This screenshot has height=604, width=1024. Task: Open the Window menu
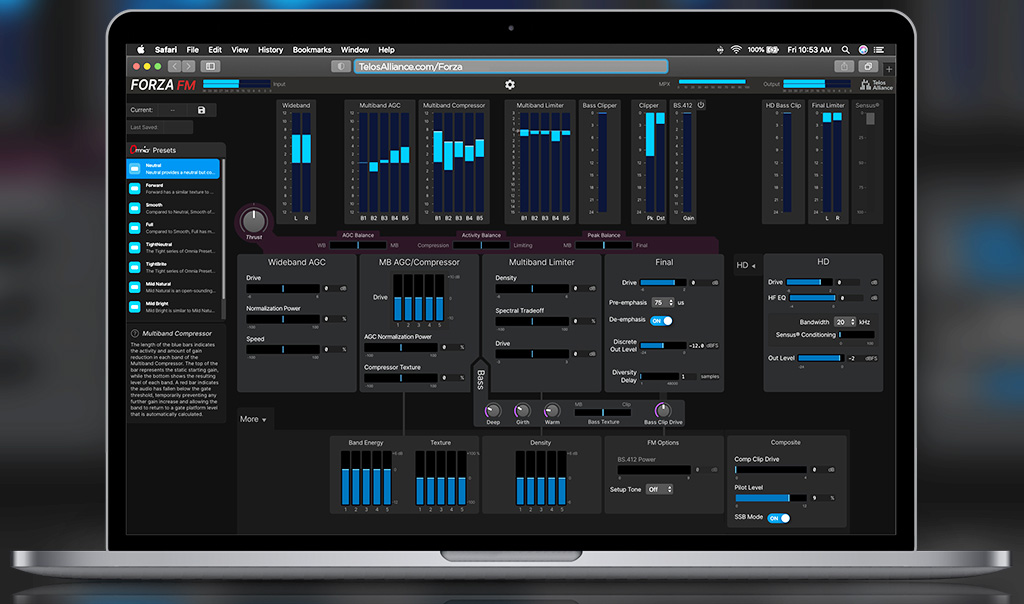click(x=355, y=50)
